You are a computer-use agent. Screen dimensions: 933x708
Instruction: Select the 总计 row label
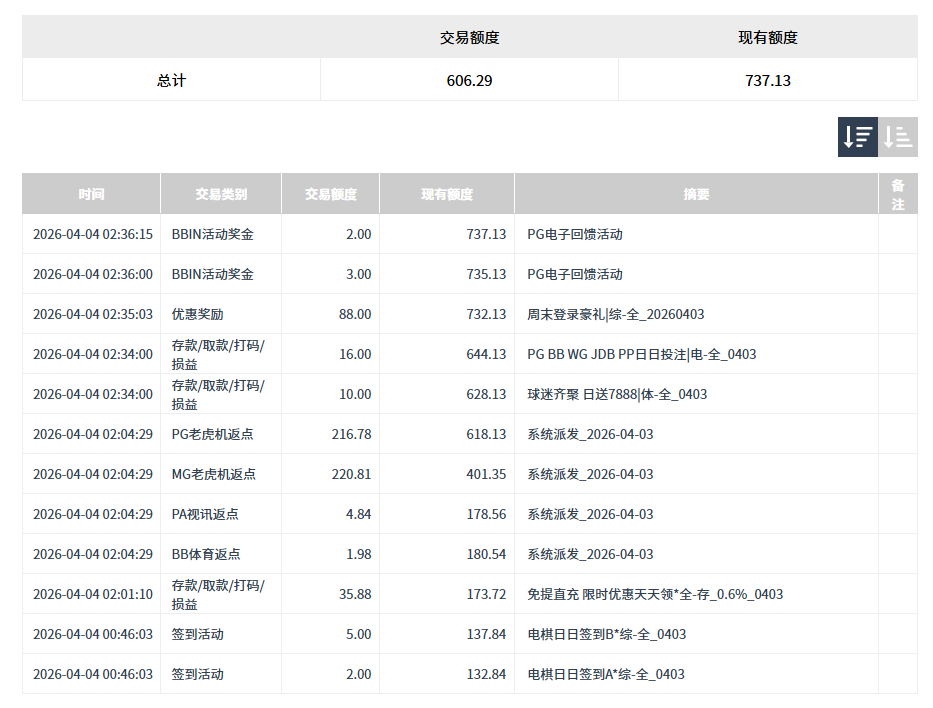point(170,80)
